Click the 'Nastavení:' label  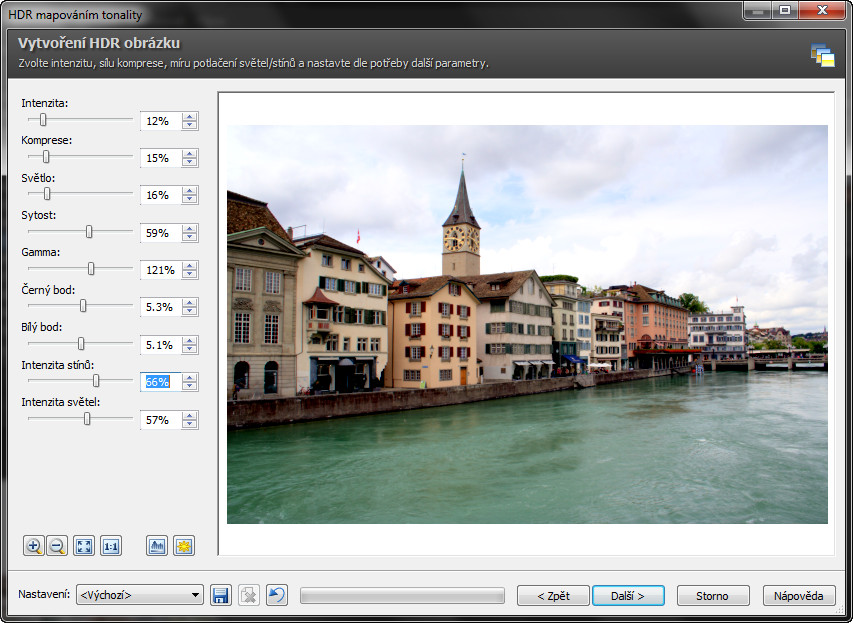44,594
